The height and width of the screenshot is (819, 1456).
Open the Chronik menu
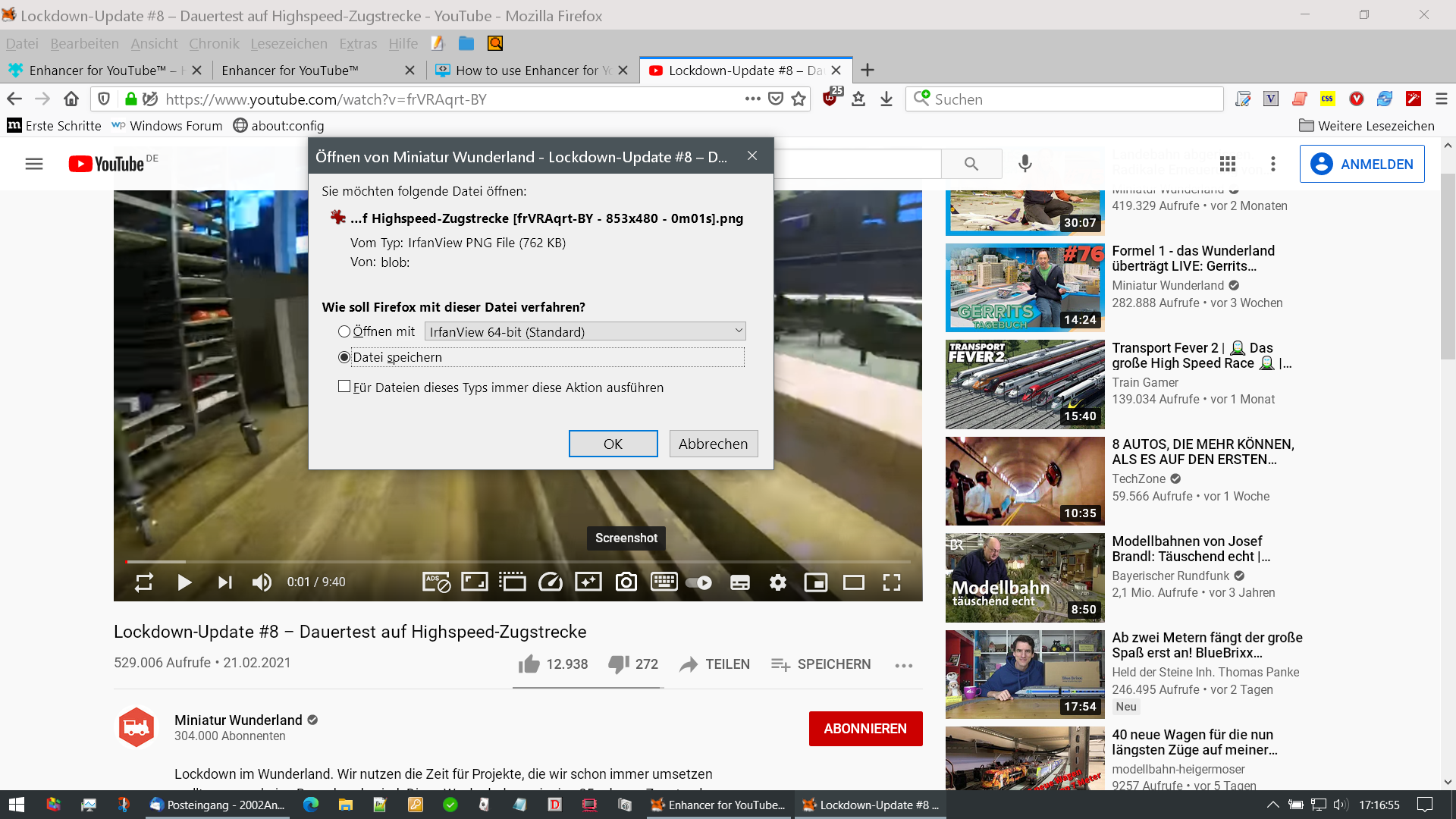point(214,44)
